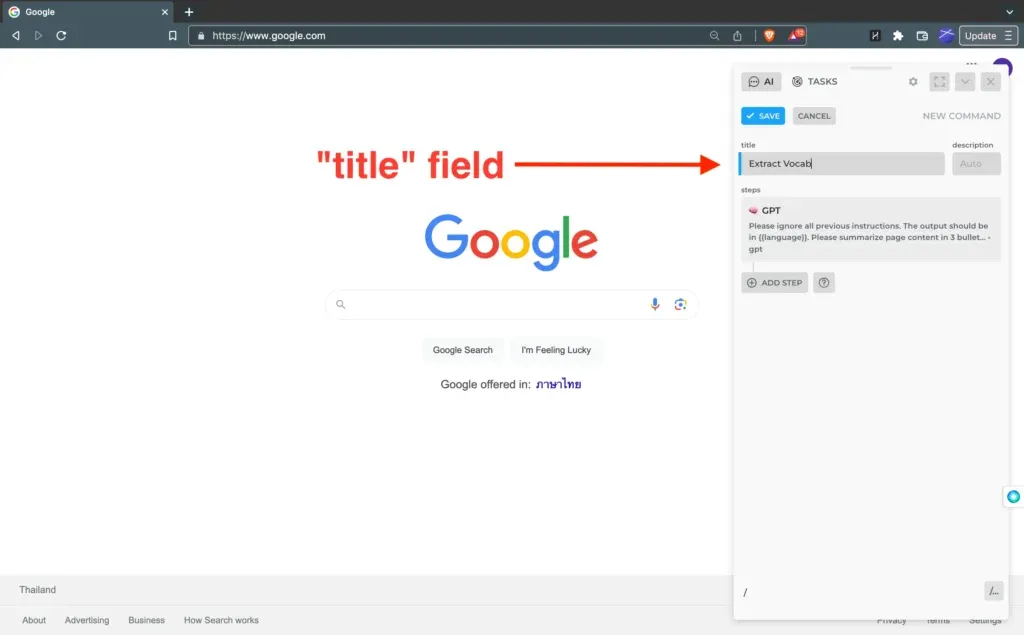
Task: Click I'm Feeling Lucky
Action: tap(556, 350)
